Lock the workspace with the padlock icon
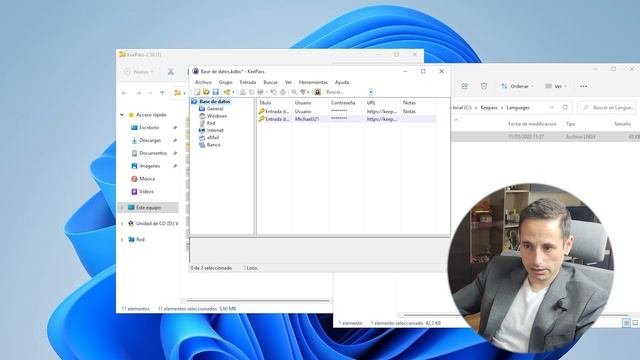This screenshot has height=360, width=640. (x=318, y=92)
